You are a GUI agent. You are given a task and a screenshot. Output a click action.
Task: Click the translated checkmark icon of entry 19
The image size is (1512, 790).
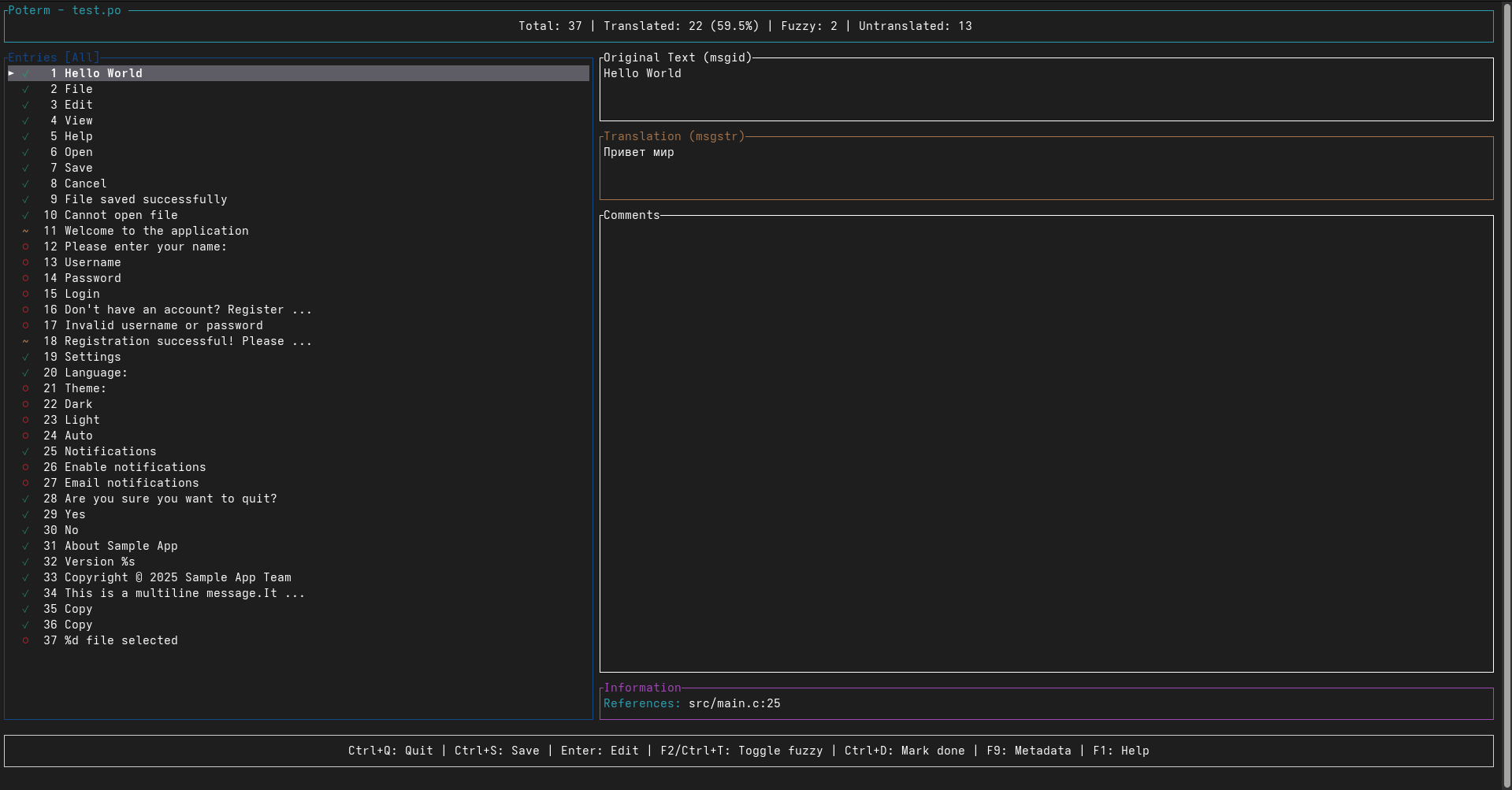pos(25,357)
